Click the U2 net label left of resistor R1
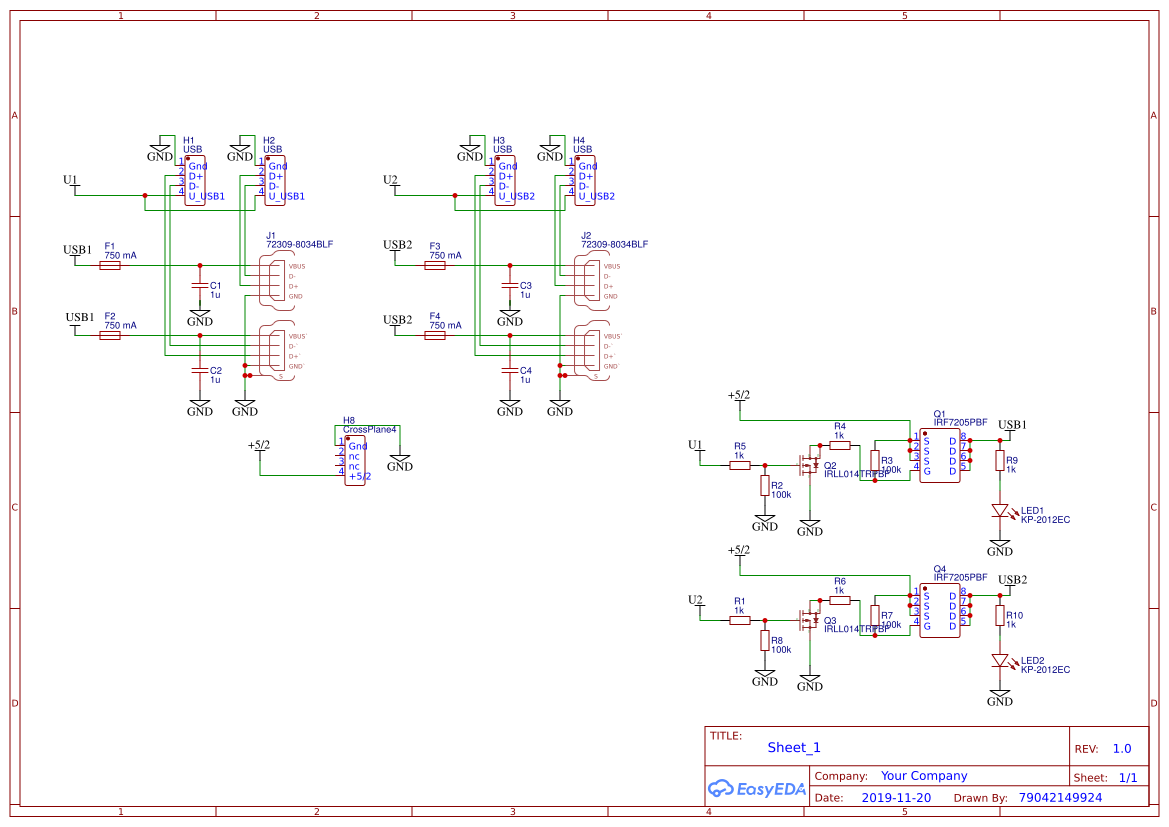This screenshot has width=1169, height=827. [695, 600]
